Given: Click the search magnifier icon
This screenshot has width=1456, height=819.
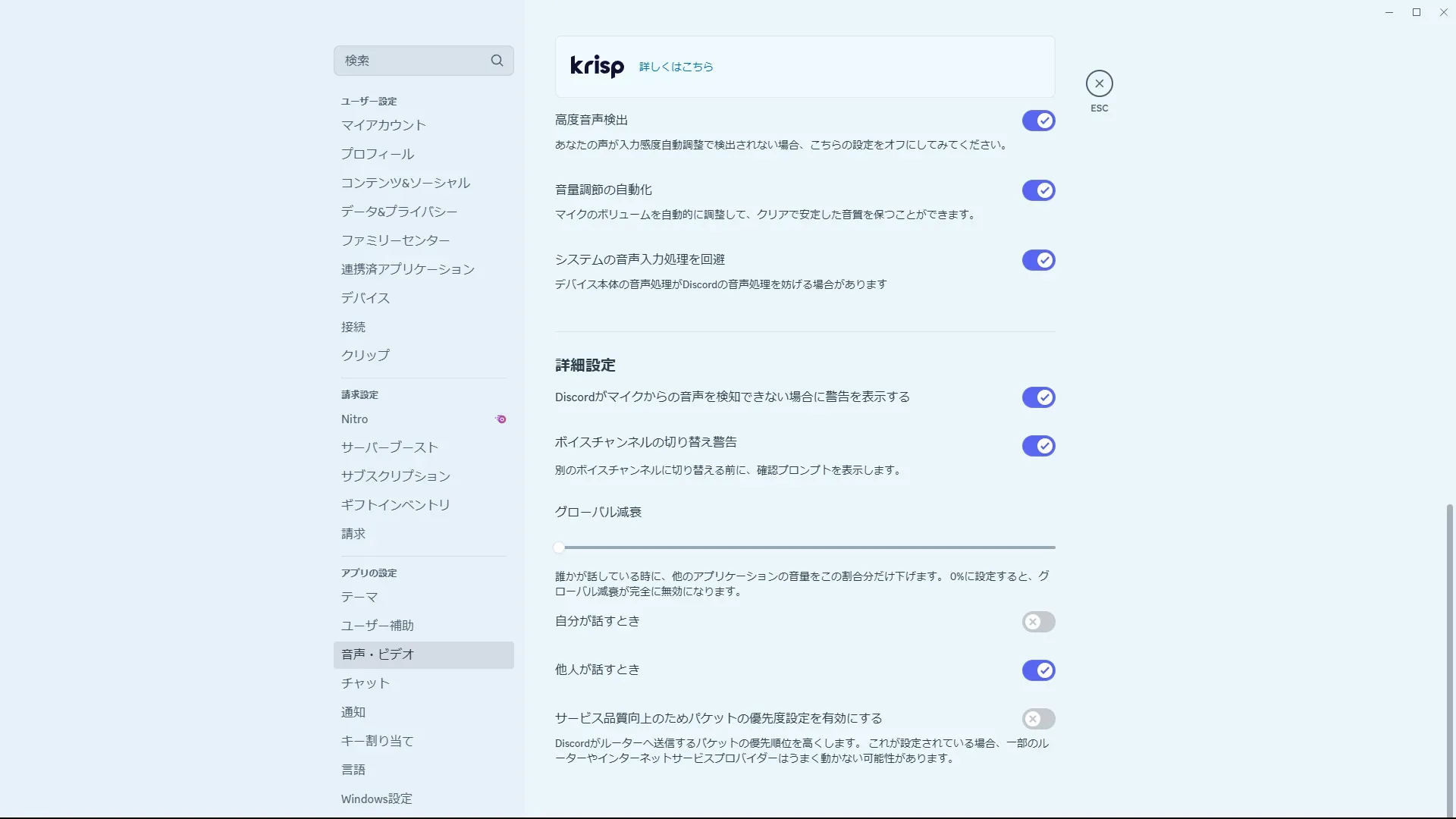Looking at the screenshot, I should pyautogui.click(x=497, y=61).
